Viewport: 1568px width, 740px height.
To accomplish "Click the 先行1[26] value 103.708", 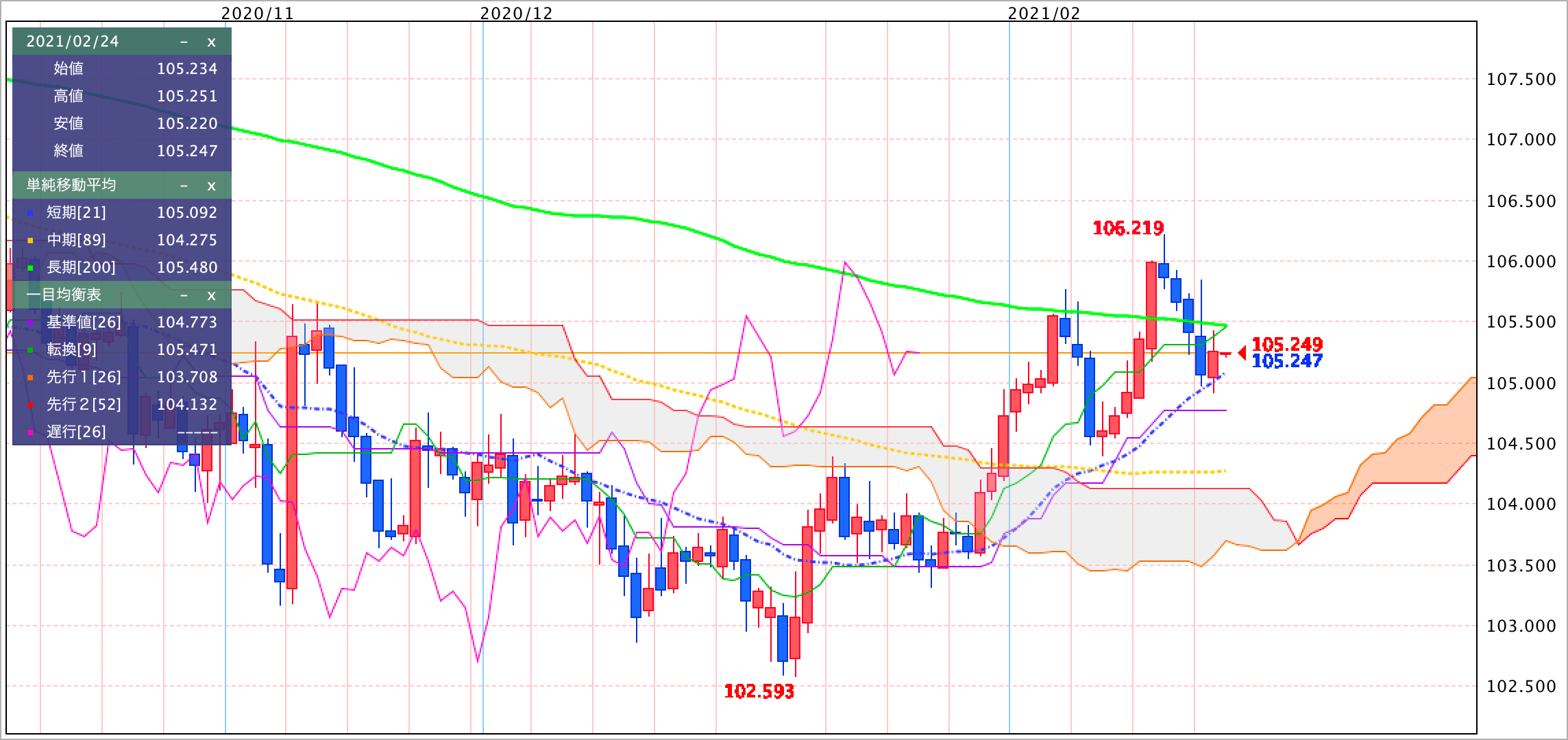I will click(x=187, y=377).
